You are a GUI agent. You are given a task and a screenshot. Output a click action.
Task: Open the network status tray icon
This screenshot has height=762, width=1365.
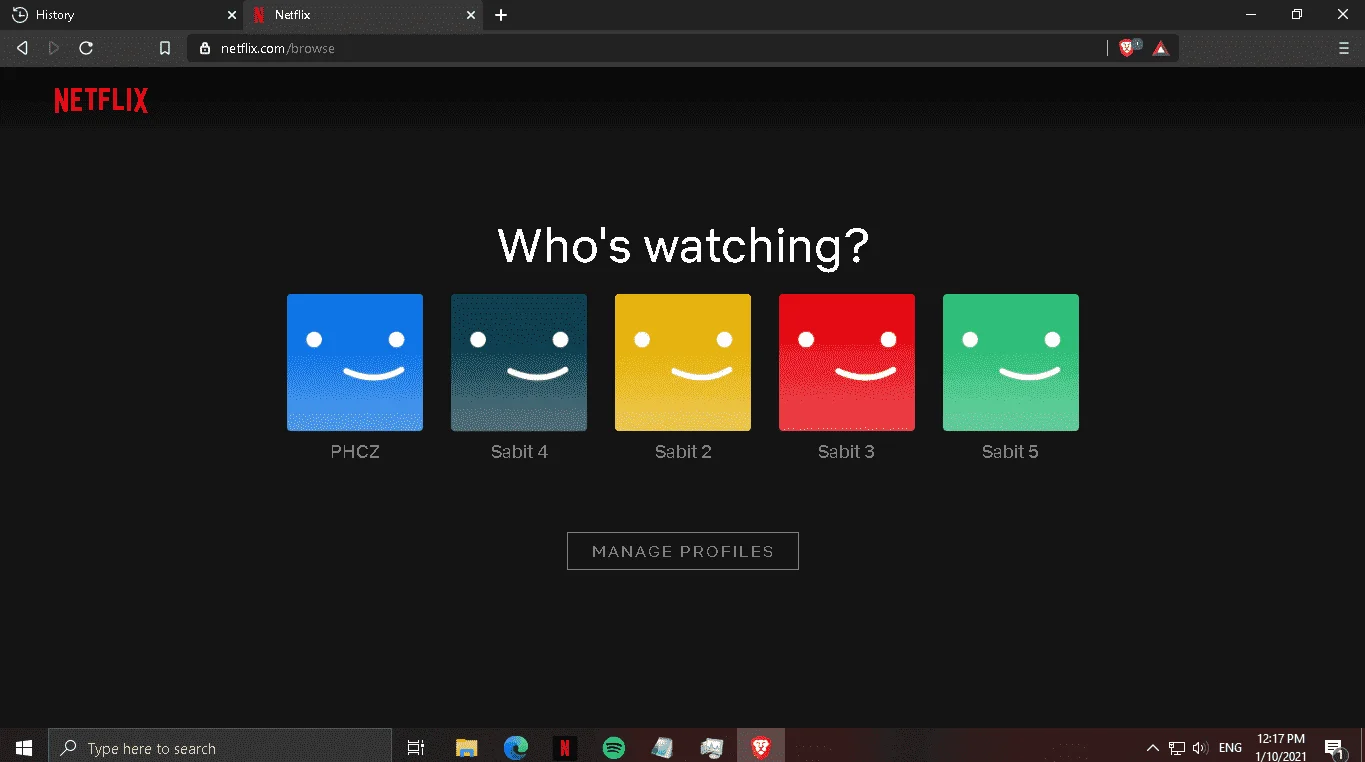[x=1177, y=748]
